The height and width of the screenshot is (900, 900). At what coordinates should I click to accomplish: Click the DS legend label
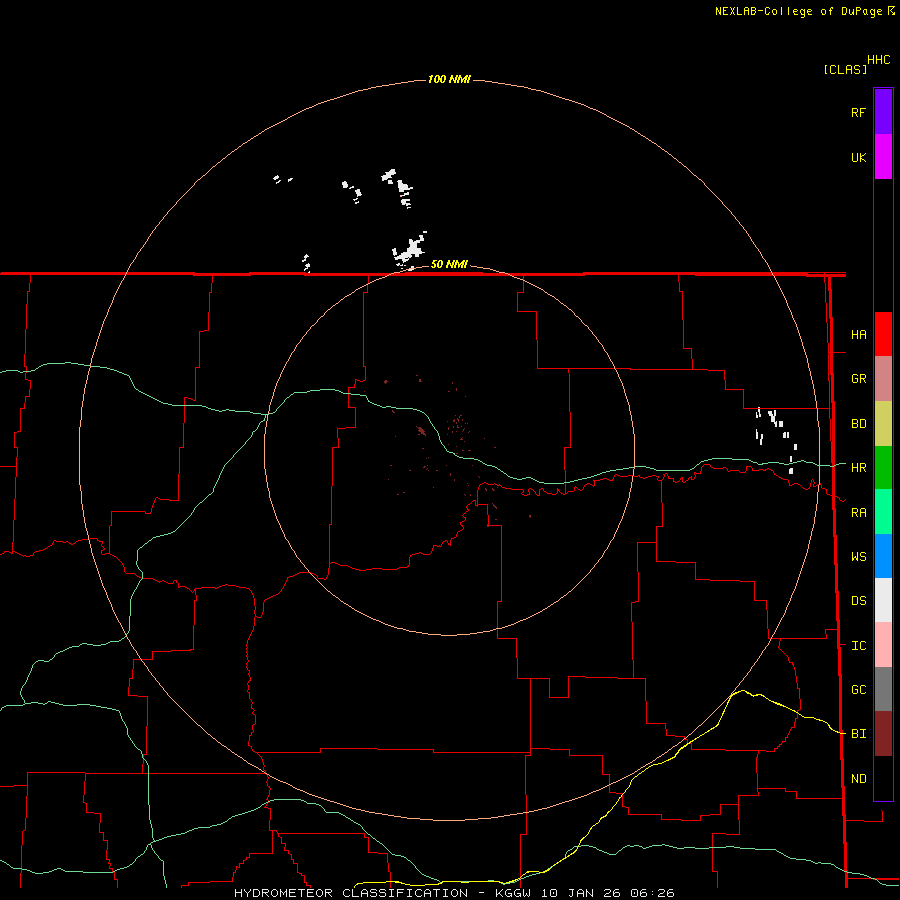click(x=858, y=601)
